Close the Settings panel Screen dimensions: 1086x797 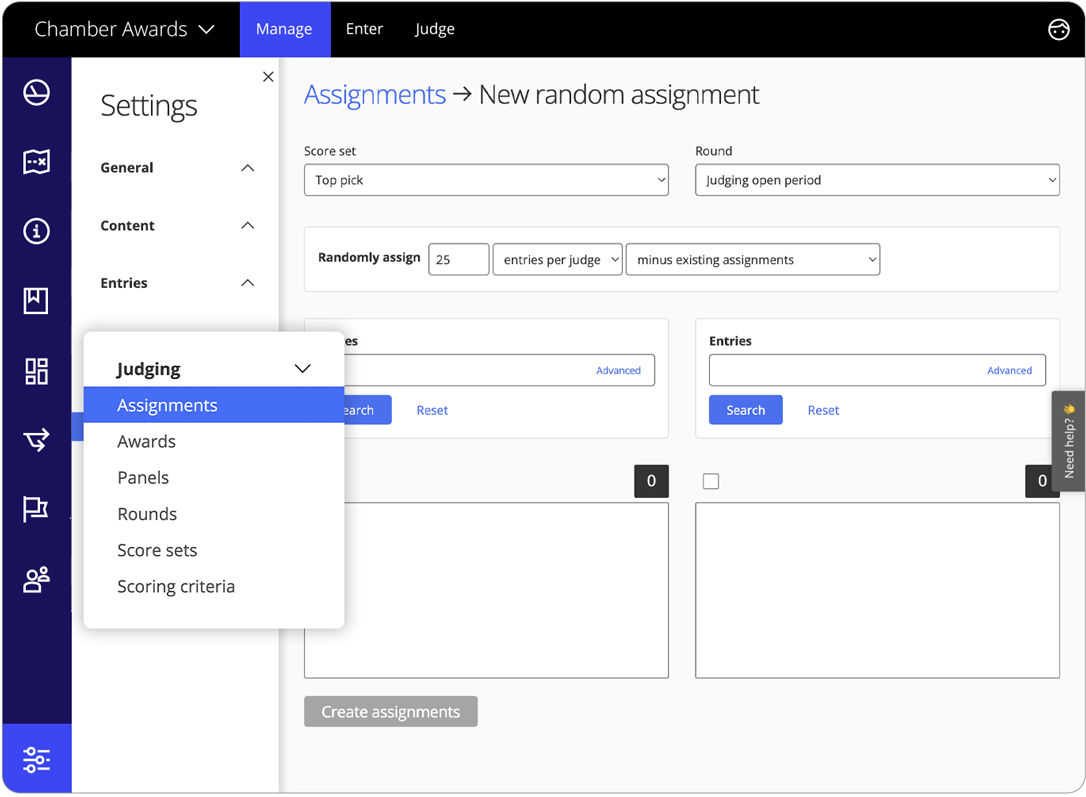[x=268, y=77]
